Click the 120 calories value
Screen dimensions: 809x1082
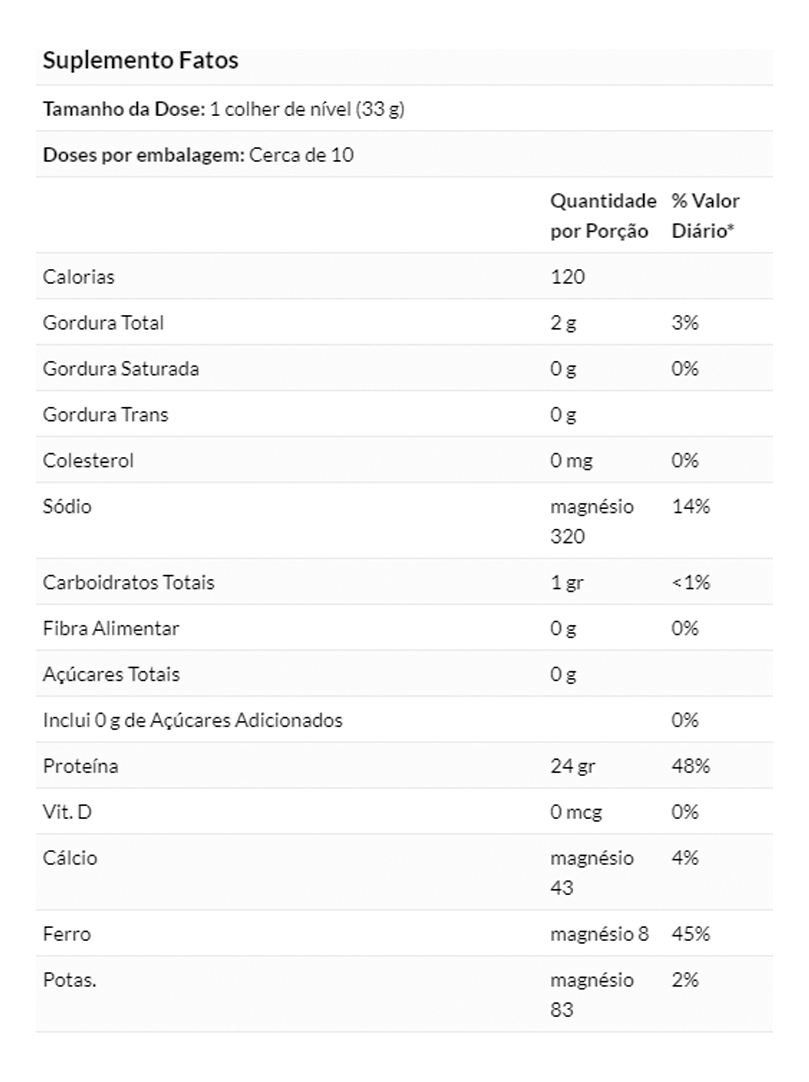click(x=567, y=276)
